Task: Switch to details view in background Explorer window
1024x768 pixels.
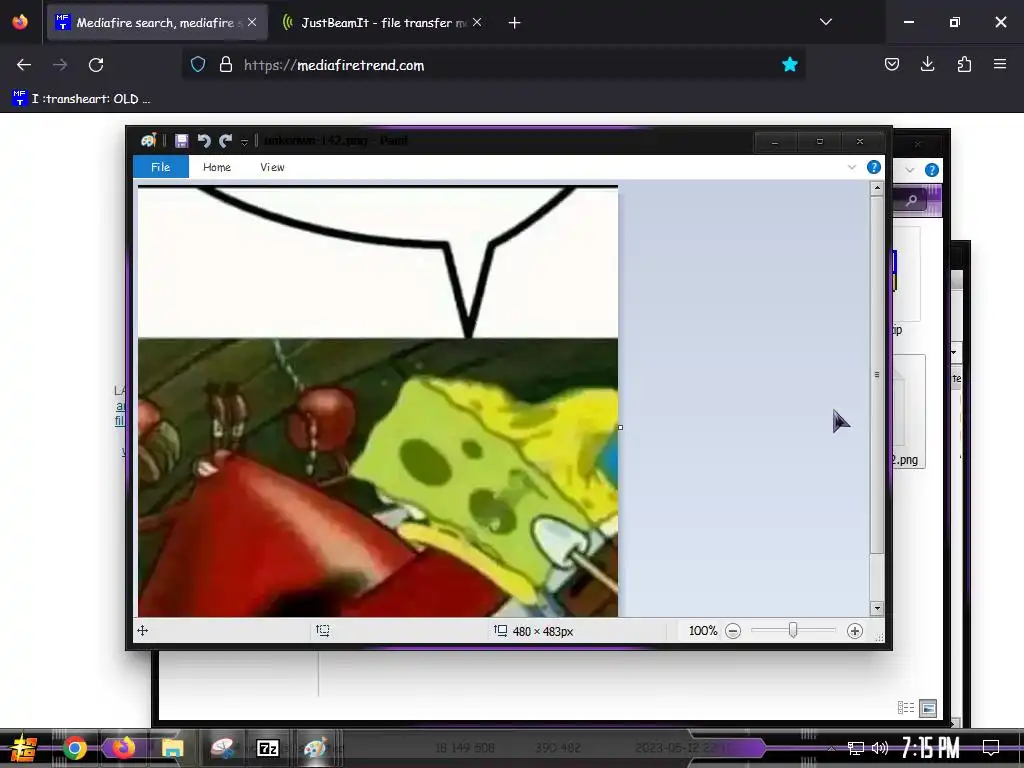Action: pos(906,708)
